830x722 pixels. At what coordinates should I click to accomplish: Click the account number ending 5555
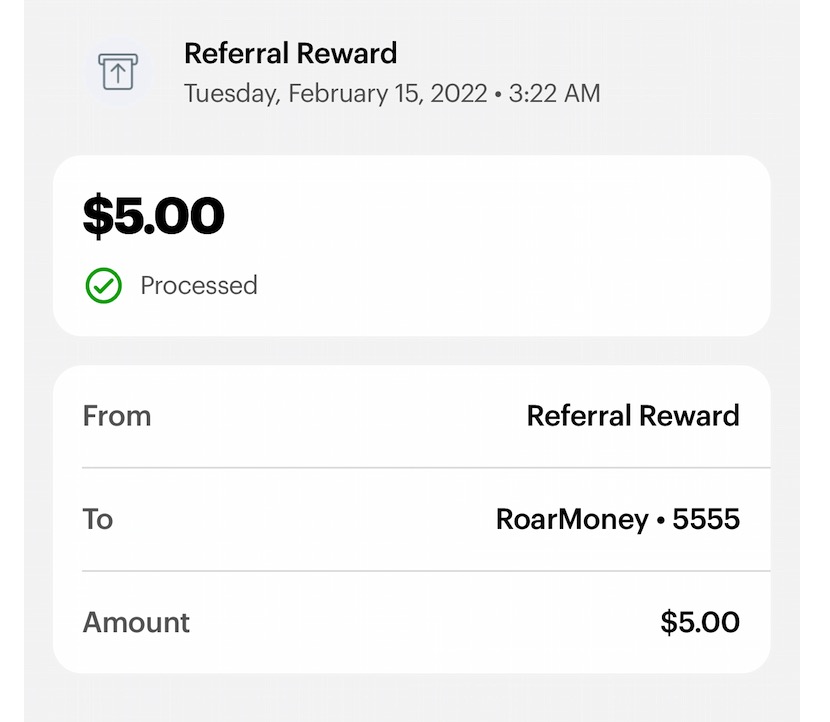pos(706,520)
